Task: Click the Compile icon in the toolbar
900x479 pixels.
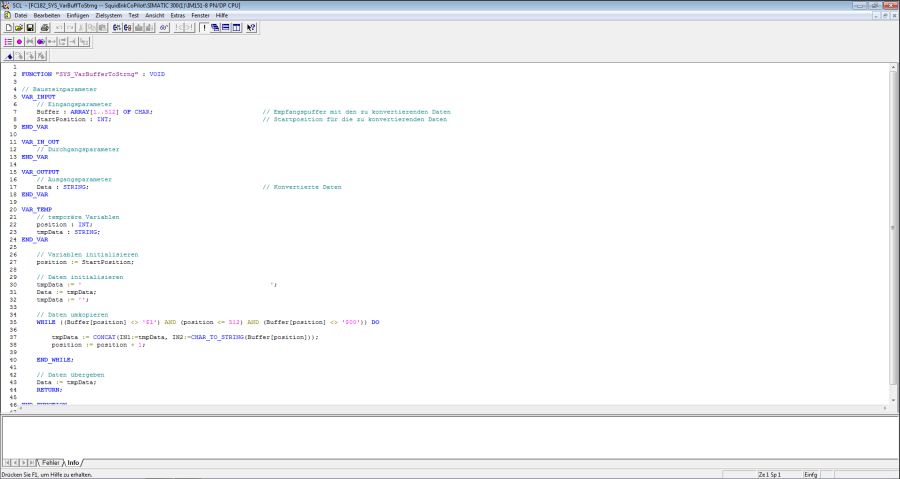Action: [116, 28]
